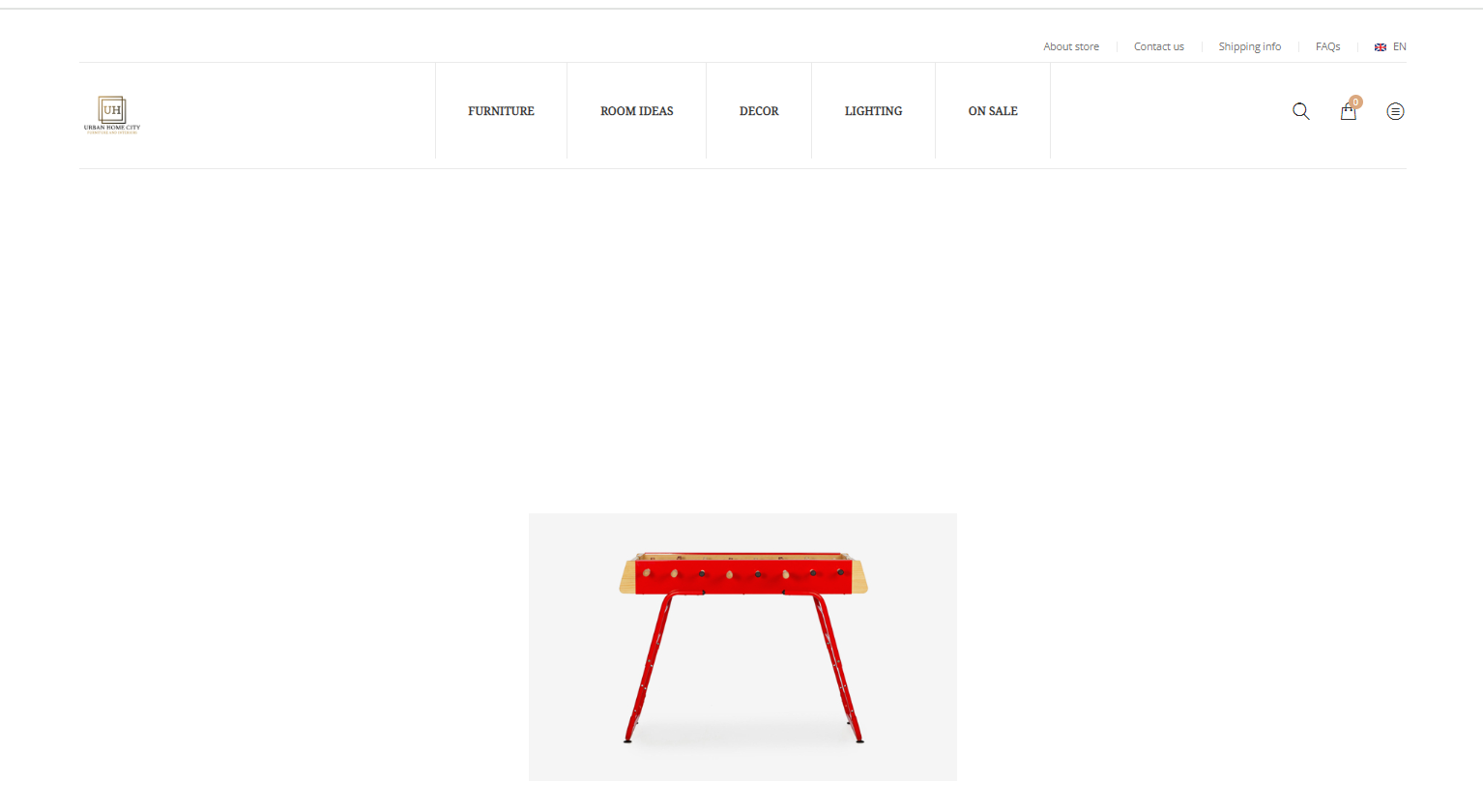Go to the ON SALE section
The width and height of the screenshot is (1483, 812).
[x=993, y=111]
